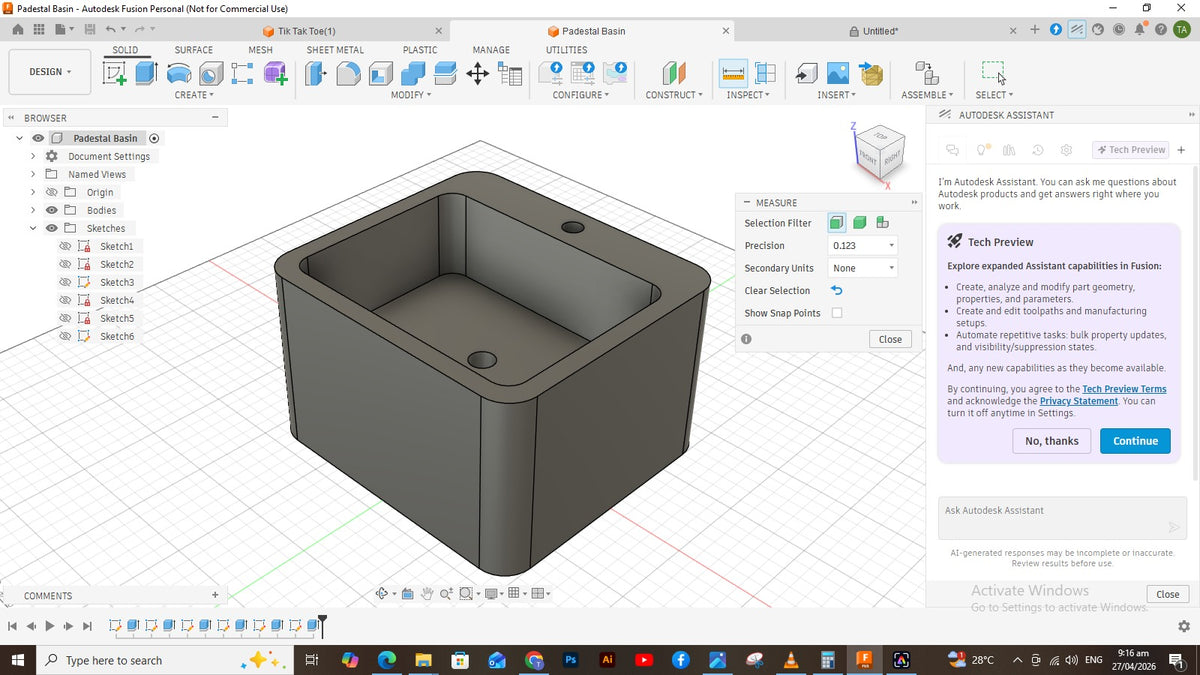Toggle visibility of Sketch3

coord(65,283)
